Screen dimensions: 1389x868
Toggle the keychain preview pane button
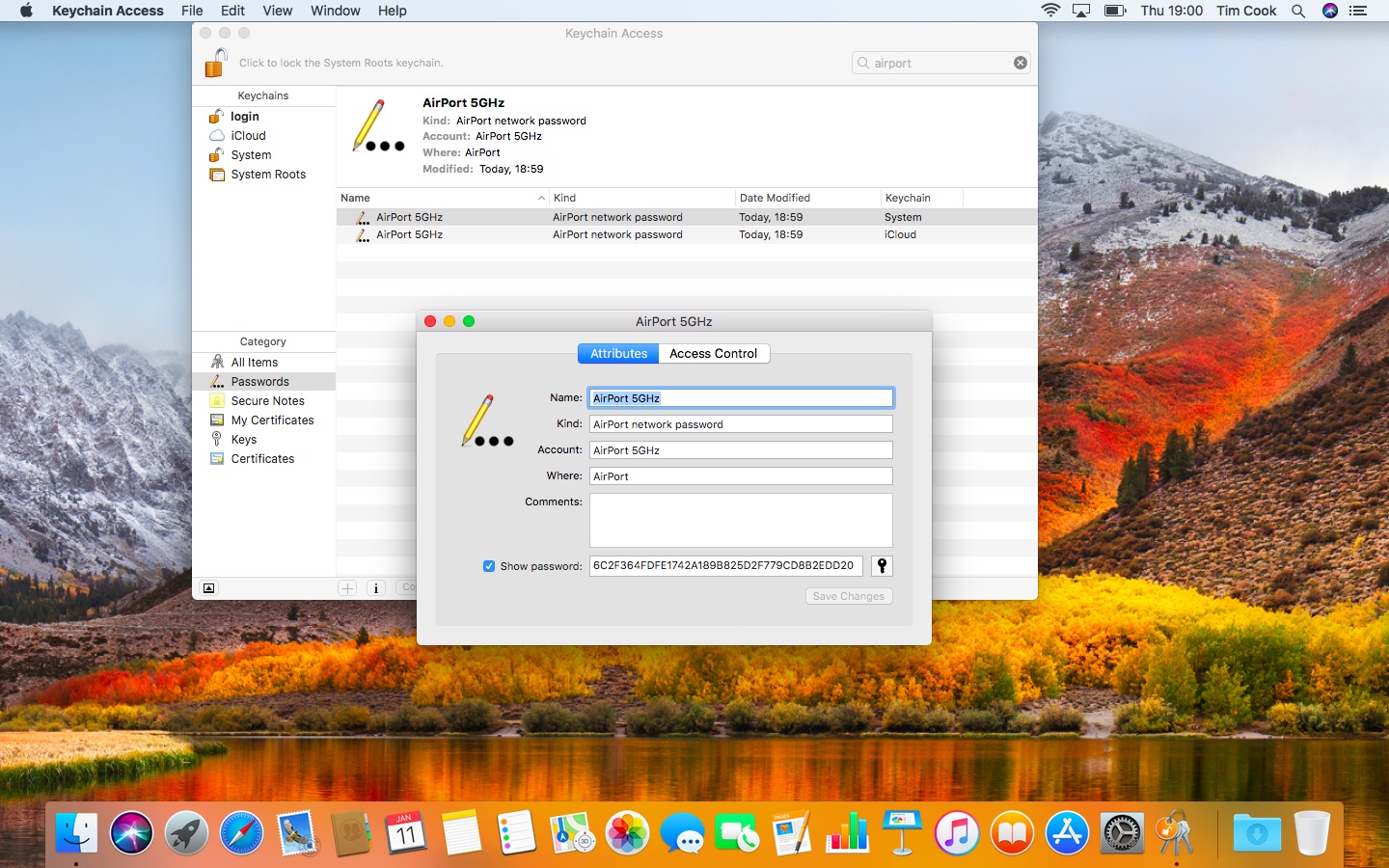pos(208,588)
